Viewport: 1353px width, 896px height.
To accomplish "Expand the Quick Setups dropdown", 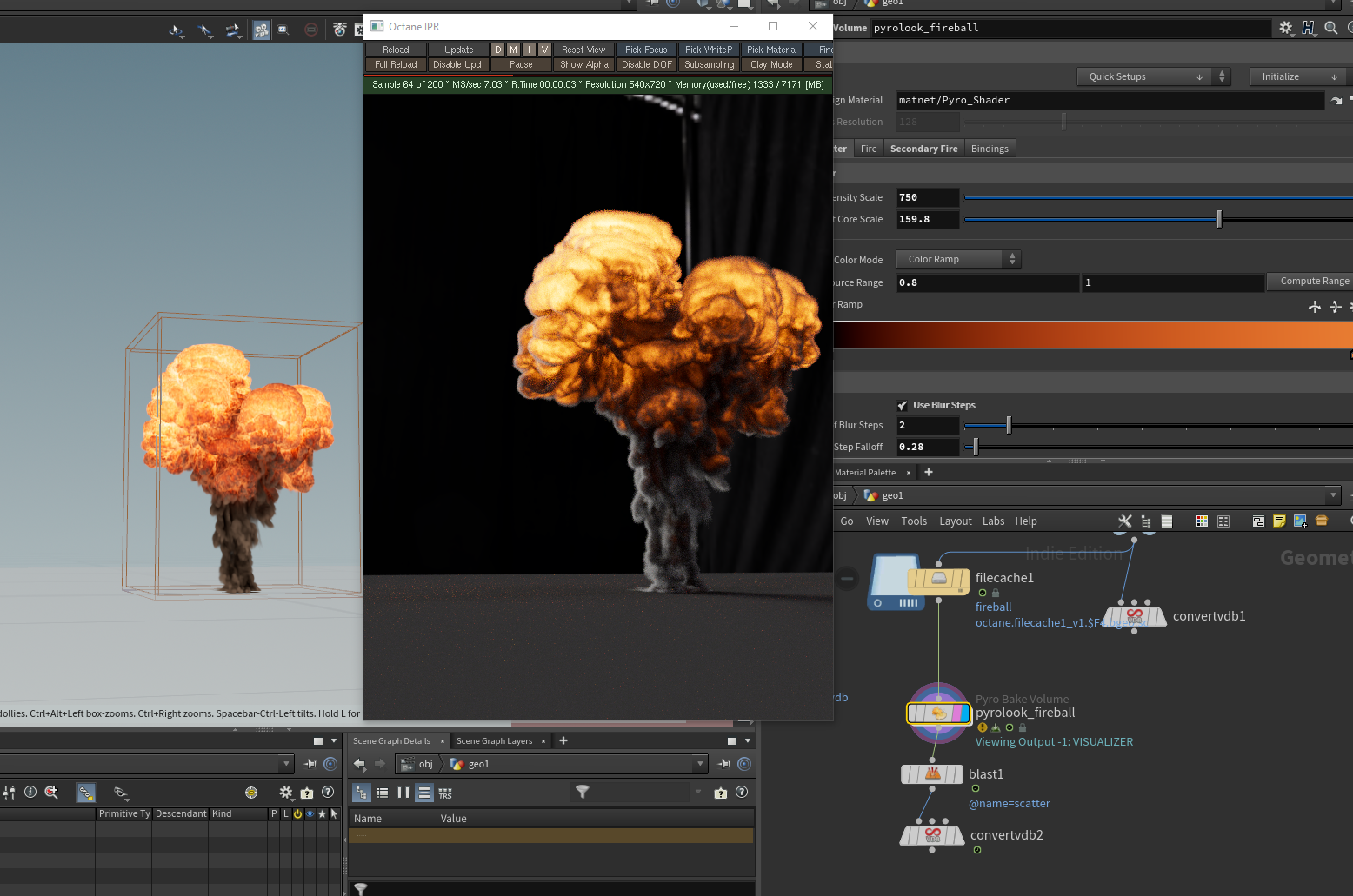I will tap(1144, 77).
